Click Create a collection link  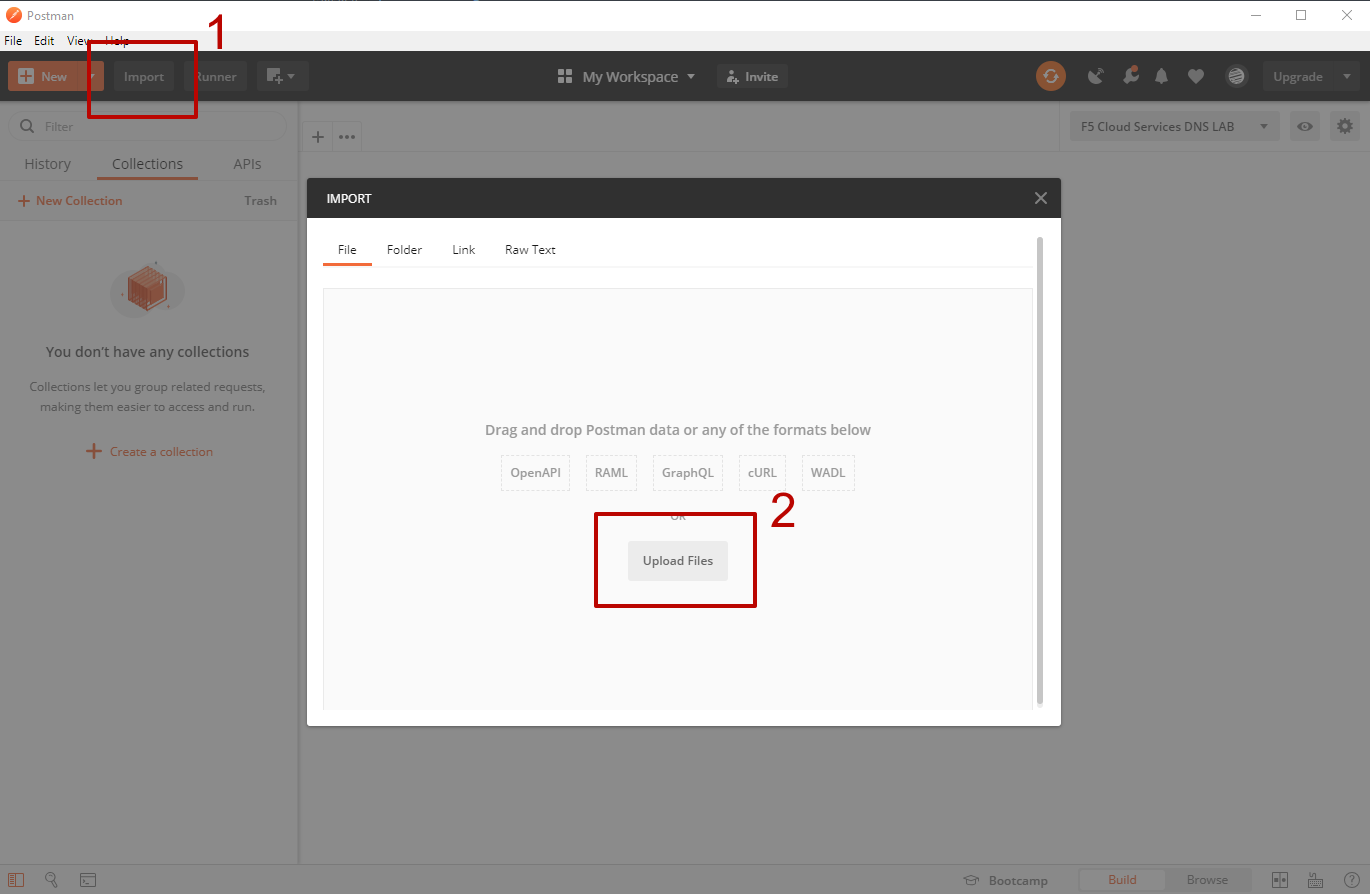[150, 452]
